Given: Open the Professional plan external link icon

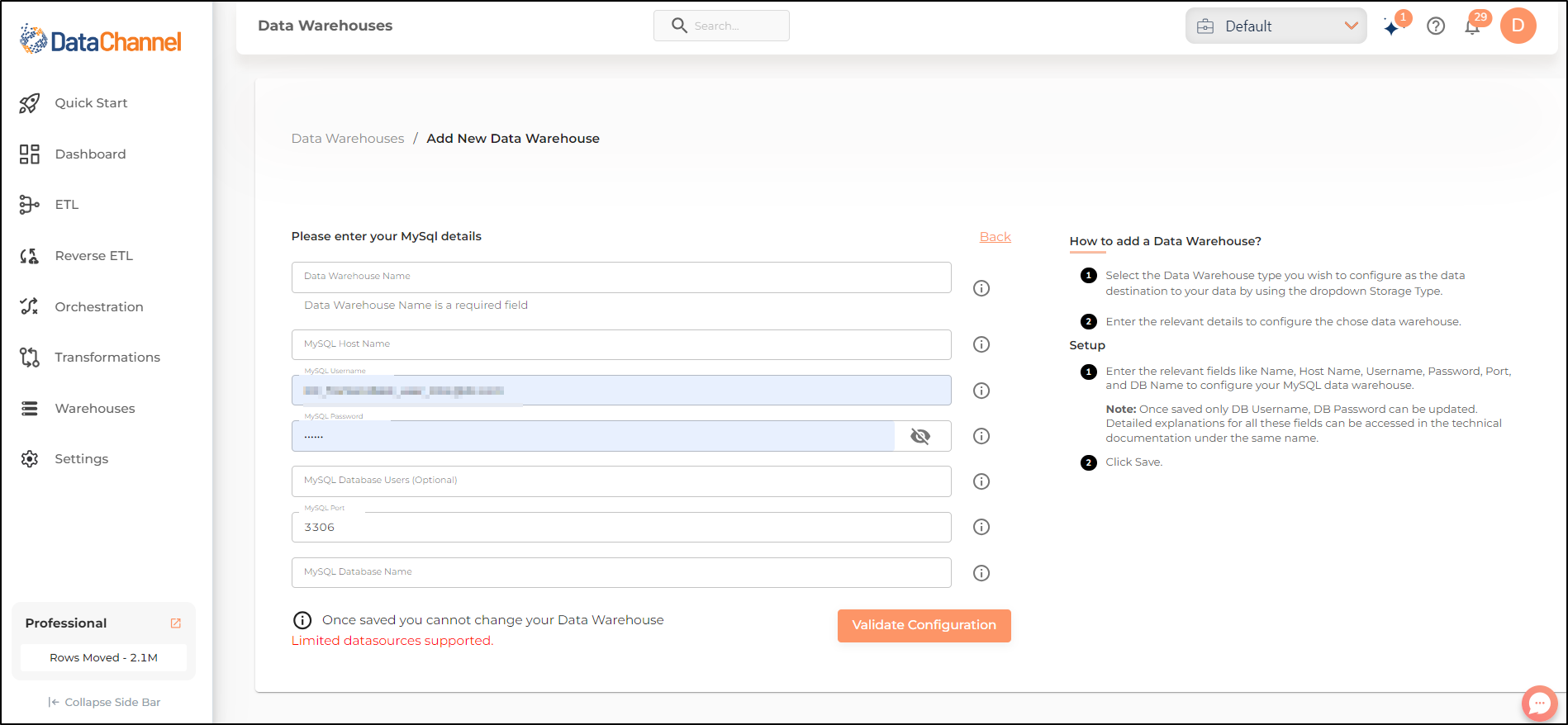Looking at the screenshot, I should click(176, 623).
